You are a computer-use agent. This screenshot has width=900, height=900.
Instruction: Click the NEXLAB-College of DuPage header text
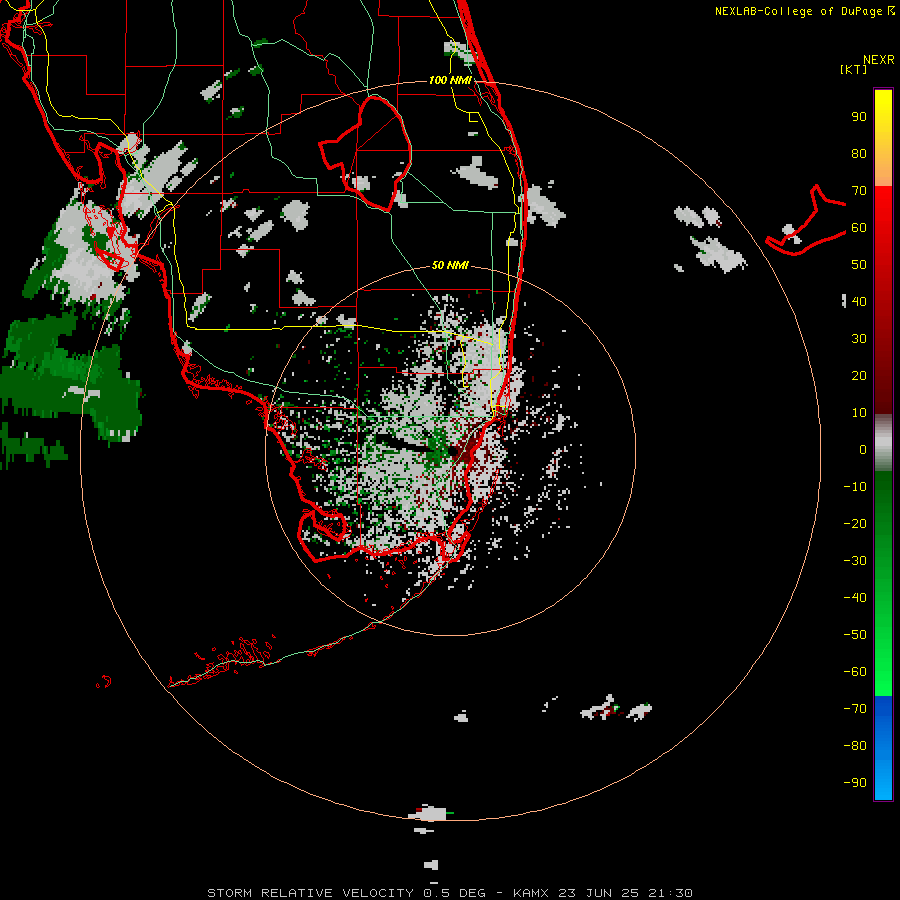pos(798,11)
